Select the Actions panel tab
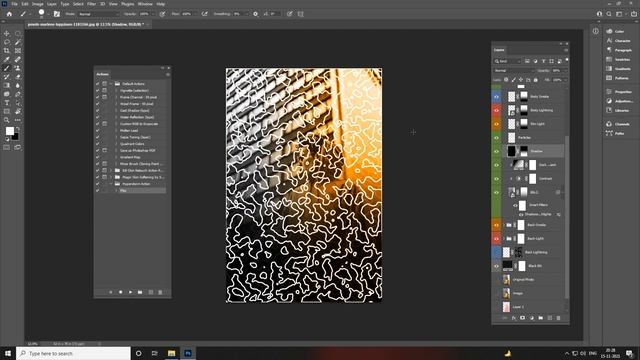The image size is (640, 360). coord(102,74)
